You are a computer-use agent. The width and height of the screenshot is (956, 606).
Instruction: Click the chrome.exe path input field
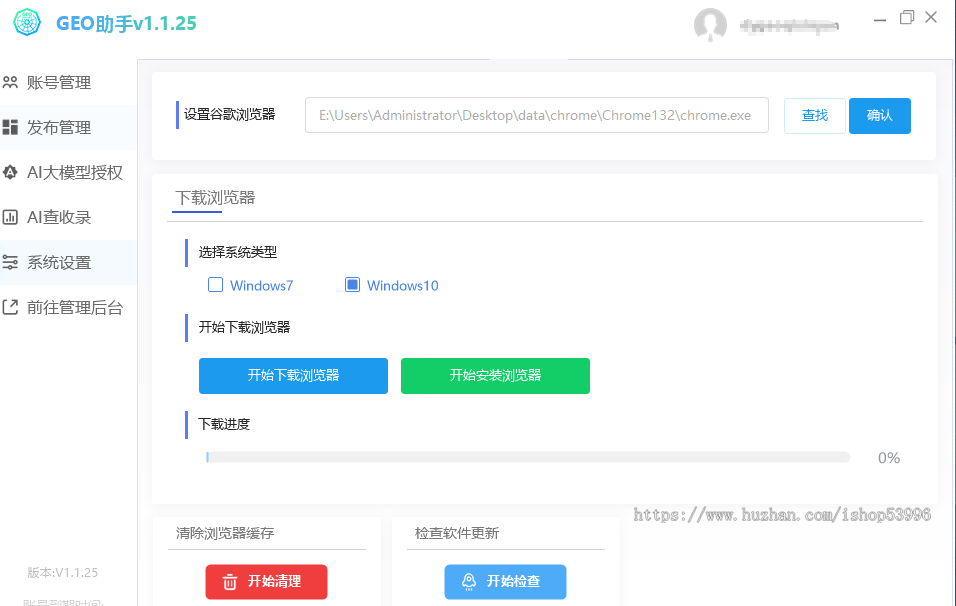click(x=537, y=115)
